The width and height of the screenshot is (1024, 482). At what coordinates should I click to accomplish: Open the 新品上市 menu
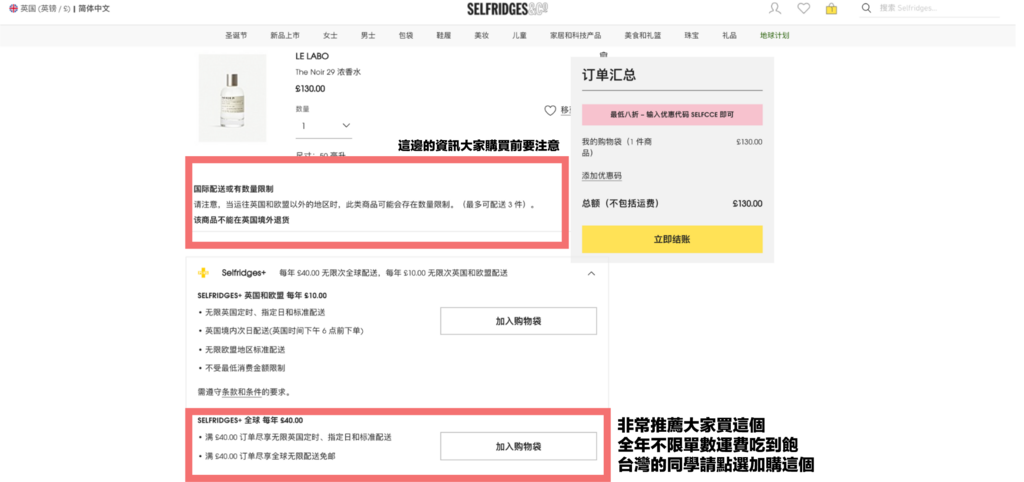coord(285,36)
